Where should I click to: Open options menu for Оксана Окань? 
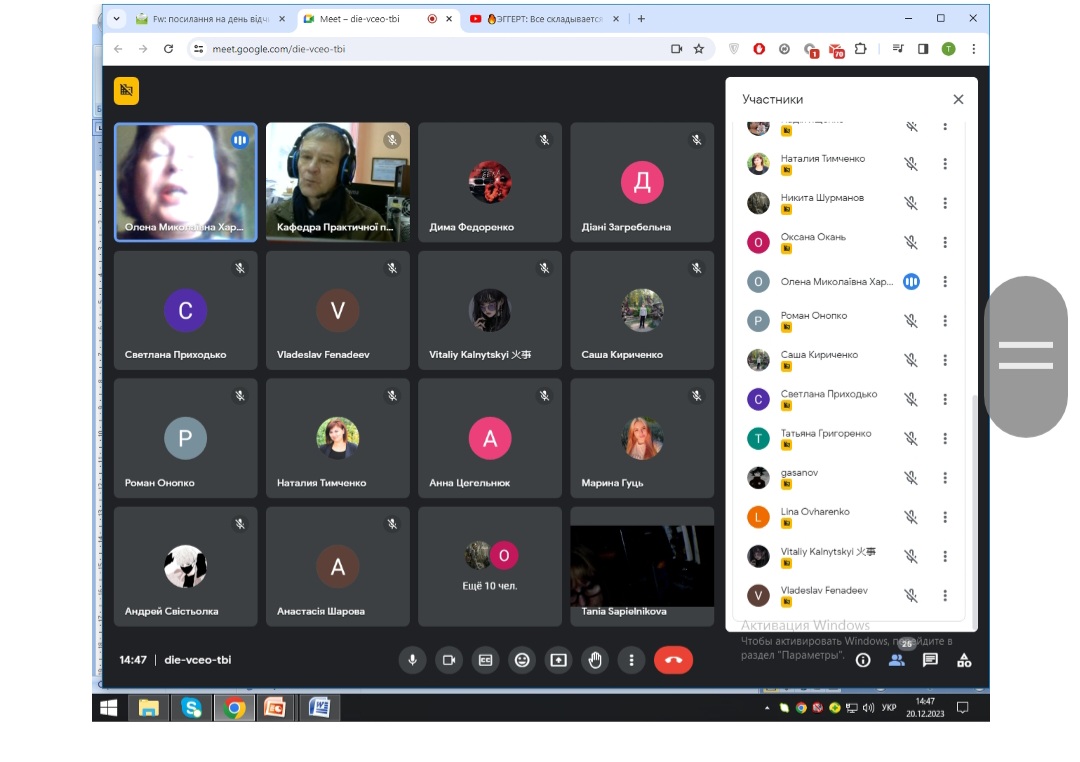point(945,243)
